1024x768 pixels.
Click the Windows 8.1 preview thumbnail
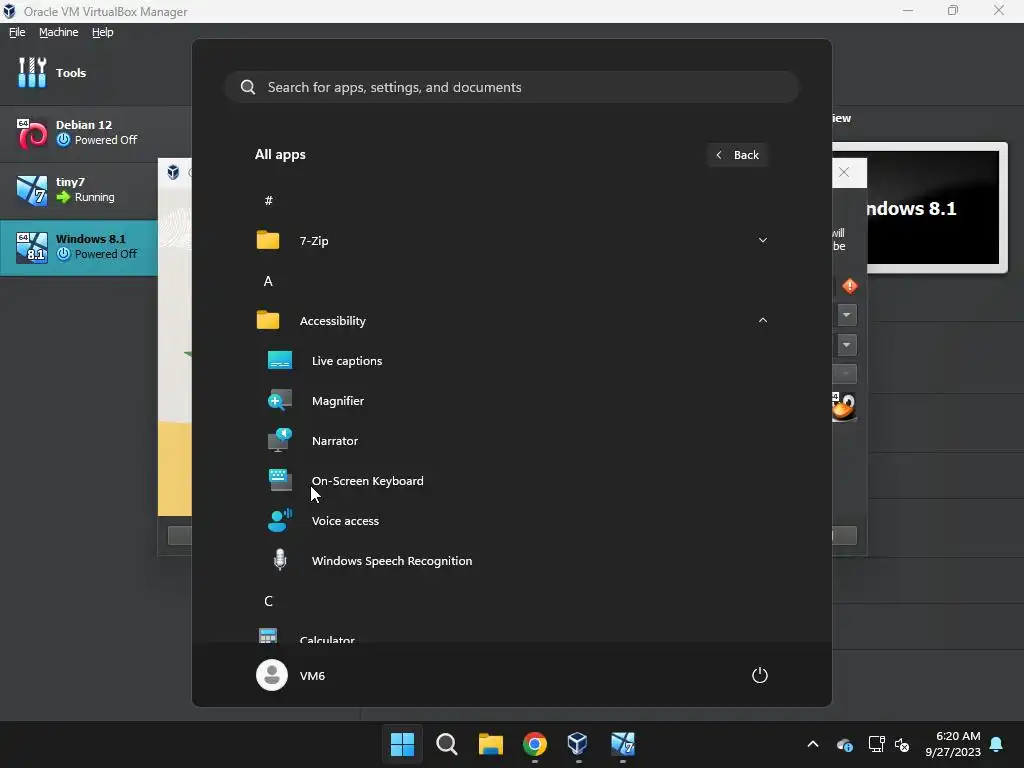(x=933, y=207)
